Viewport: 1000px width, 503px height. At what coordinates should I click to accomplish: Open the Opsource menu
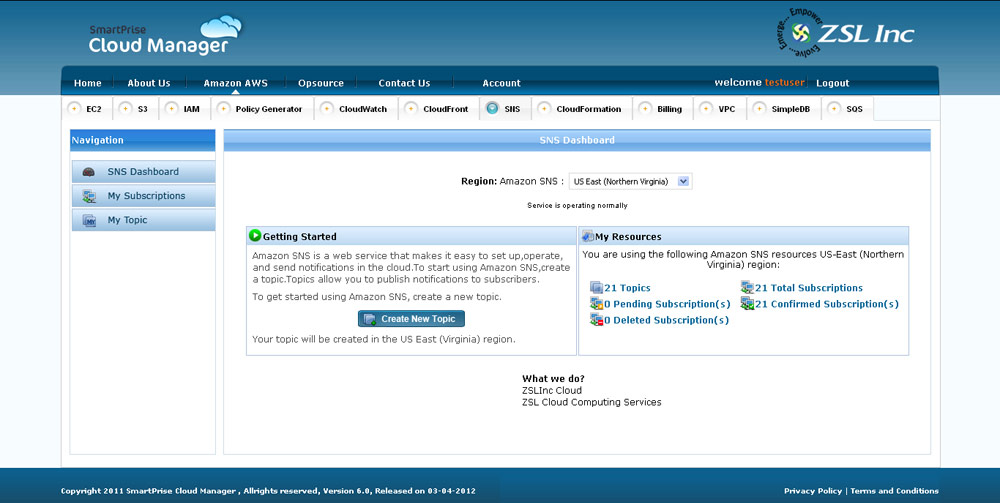pos(321,83)
